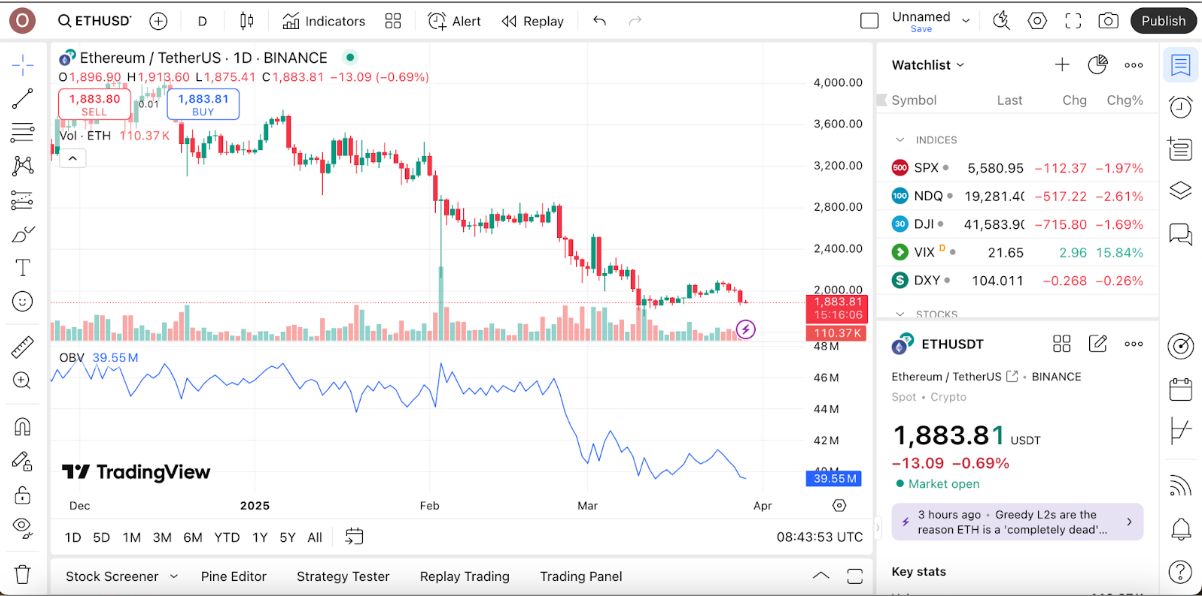Toggle lock all drawing tools
This screenshot has height=596, width=1202.
pos(22,494)
